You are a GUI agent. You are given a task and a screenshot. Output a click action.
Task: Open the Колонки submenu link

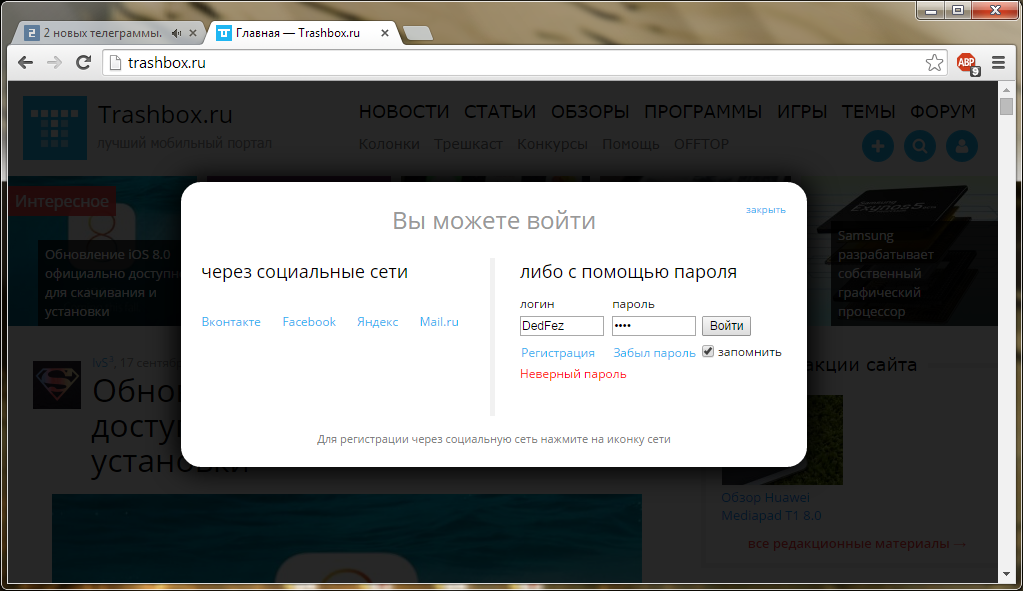pos(389,144)
